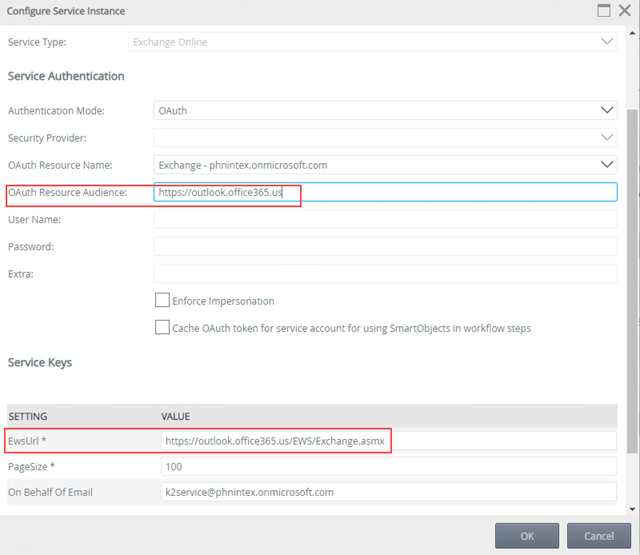Toggle Cache OAuth token checkbox
Image resolution: width=640 pixels, height=555 pixels.
pyautogui.click(x=162, y=327)
